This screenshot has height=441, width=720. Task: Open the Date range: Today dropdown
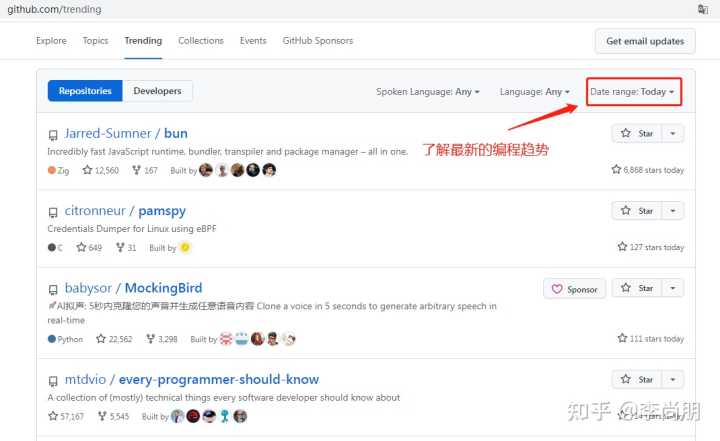click(x=632, y=92)
